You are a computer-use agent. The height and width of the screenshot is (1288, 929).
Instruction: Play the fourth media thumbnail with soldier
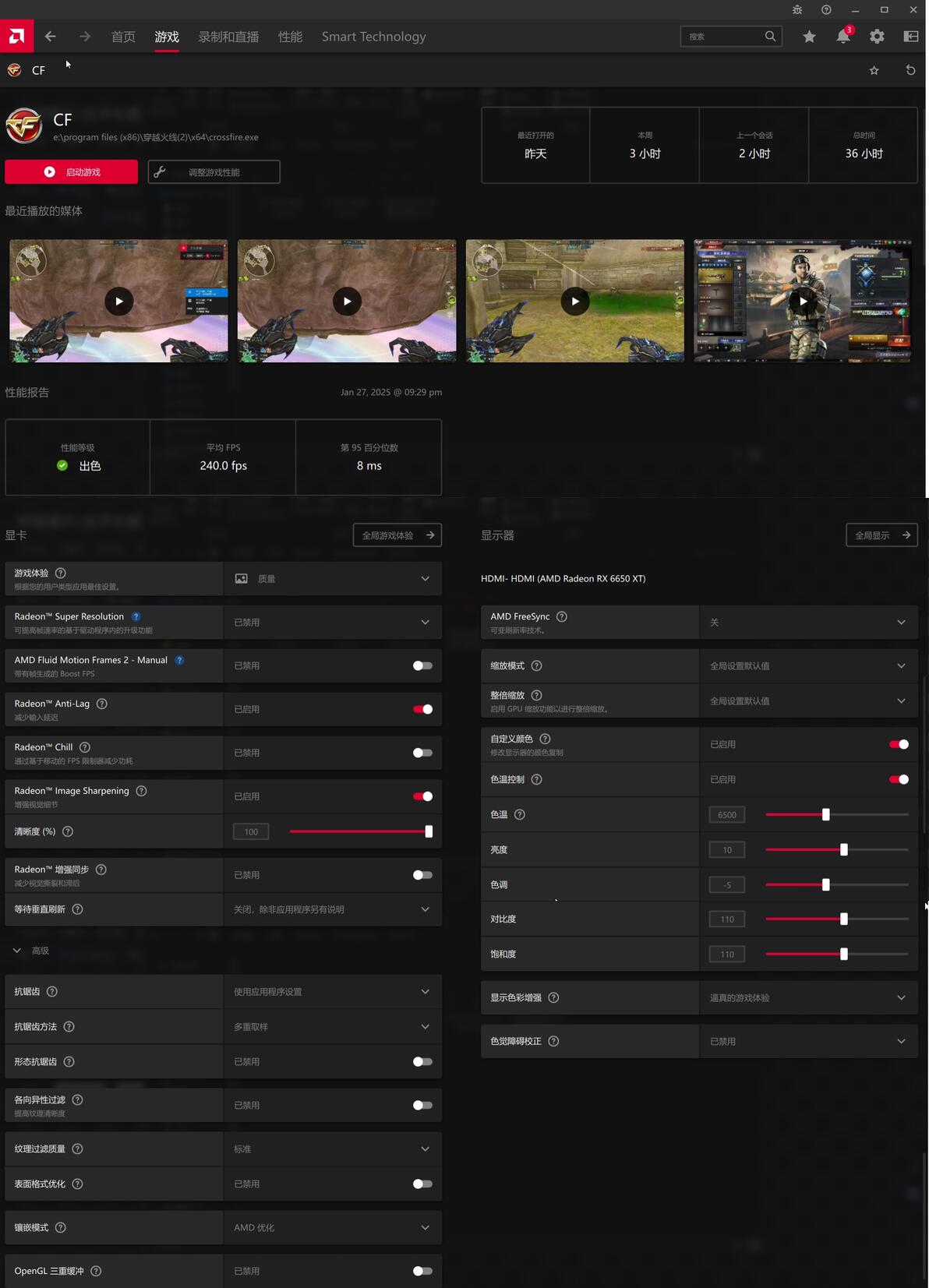(x=803, y=301)
